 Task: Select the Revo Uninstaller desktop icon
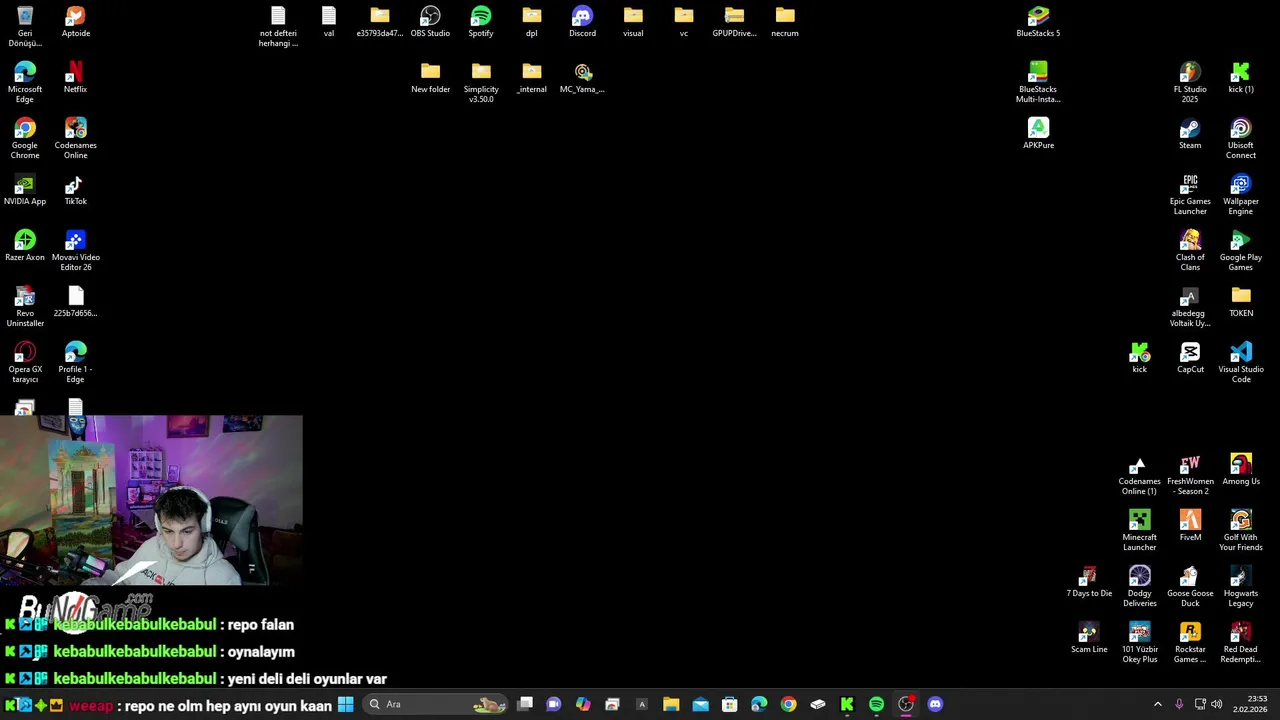point(25,307)
